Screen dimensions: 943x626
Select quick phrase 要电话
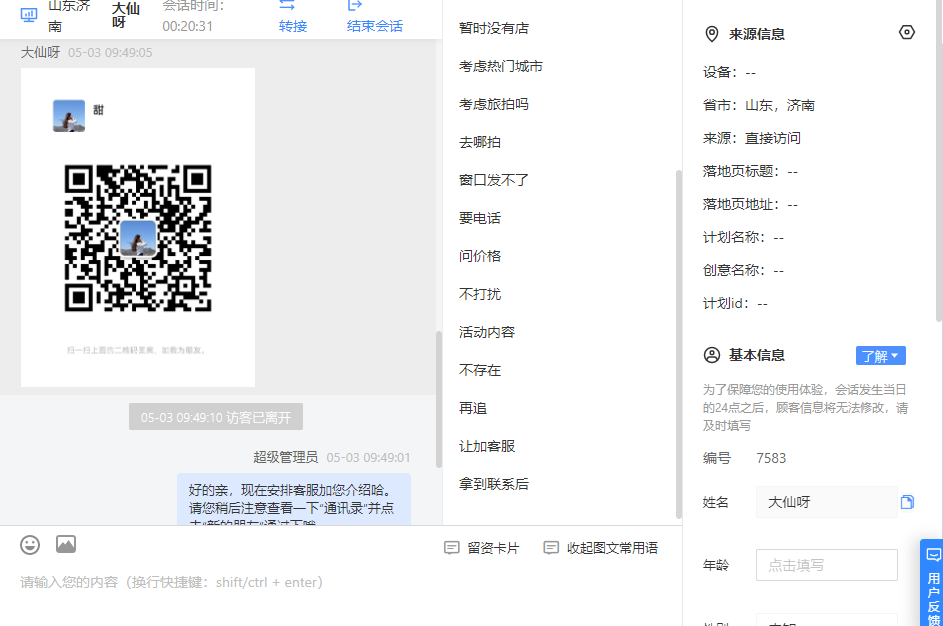(480, 218)
